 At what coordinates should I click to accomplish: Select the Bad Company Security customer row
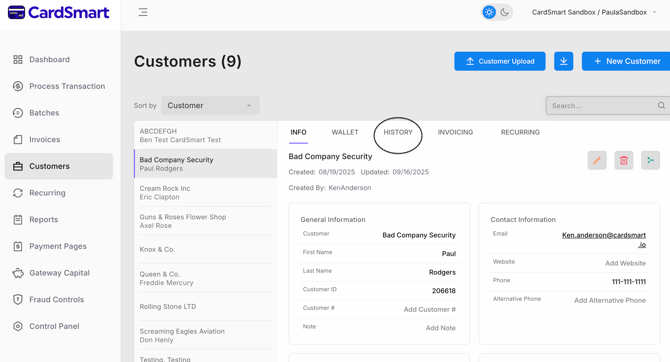[206, 164]
